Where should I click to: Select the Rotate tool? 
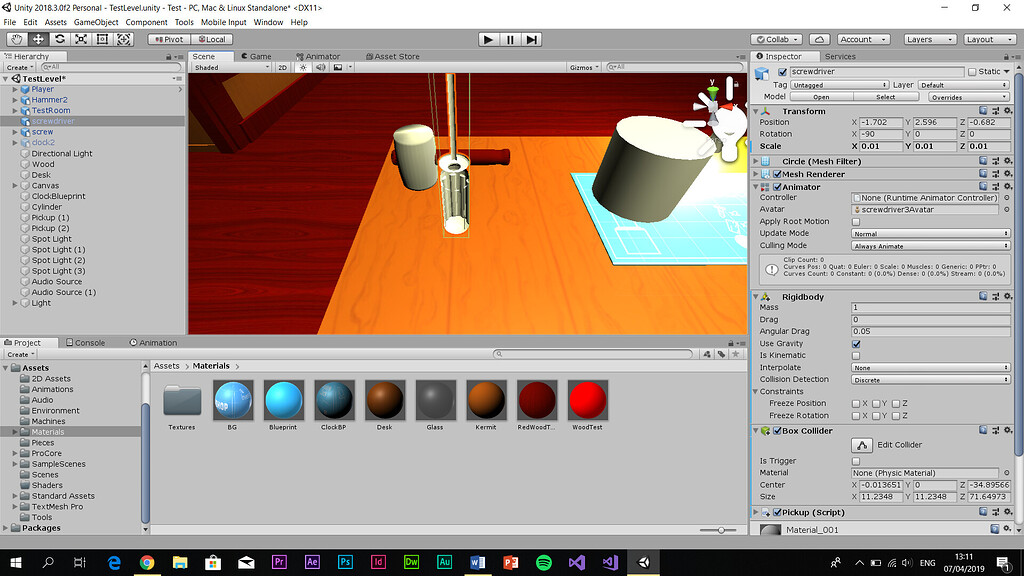point(59,39)
